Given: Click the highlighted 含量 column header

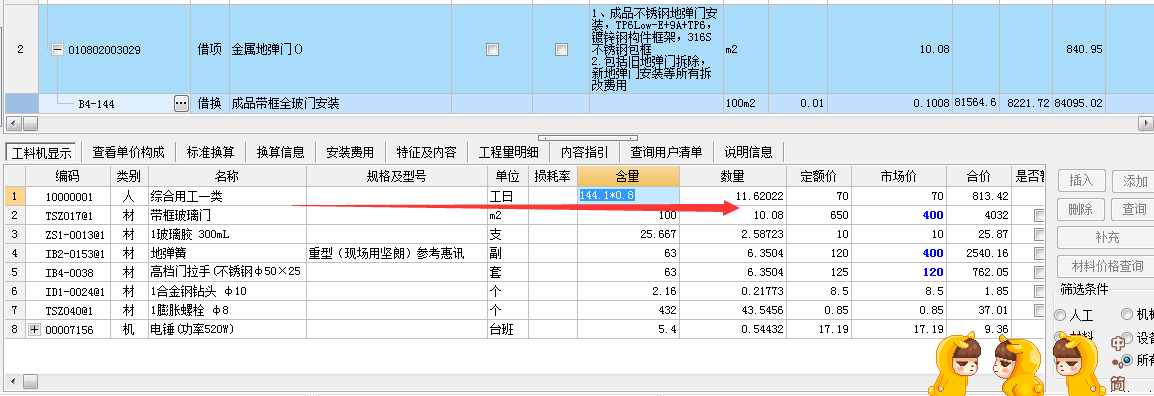Looking at the screenshot, I should click(x=628, y=177).
